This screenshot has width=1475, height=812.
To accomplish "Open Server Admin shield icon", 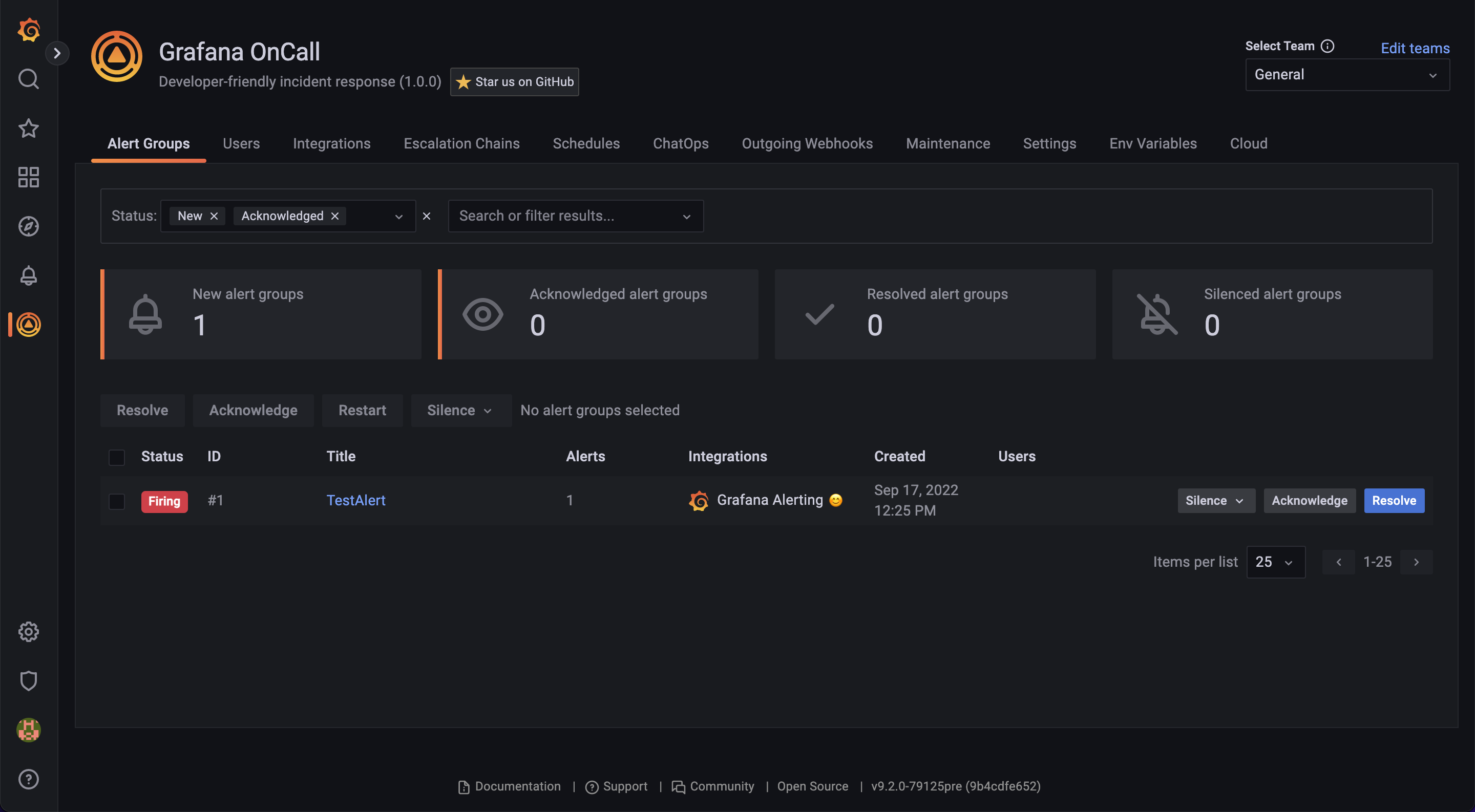I will 28,681.
